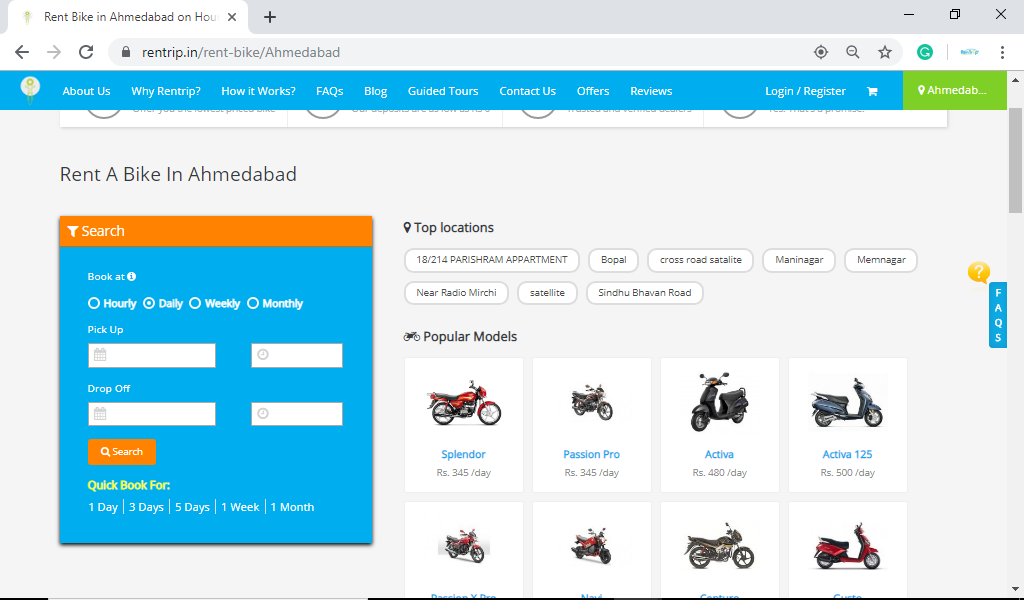Quick book for 1 Month

click(x=293, y=507)
